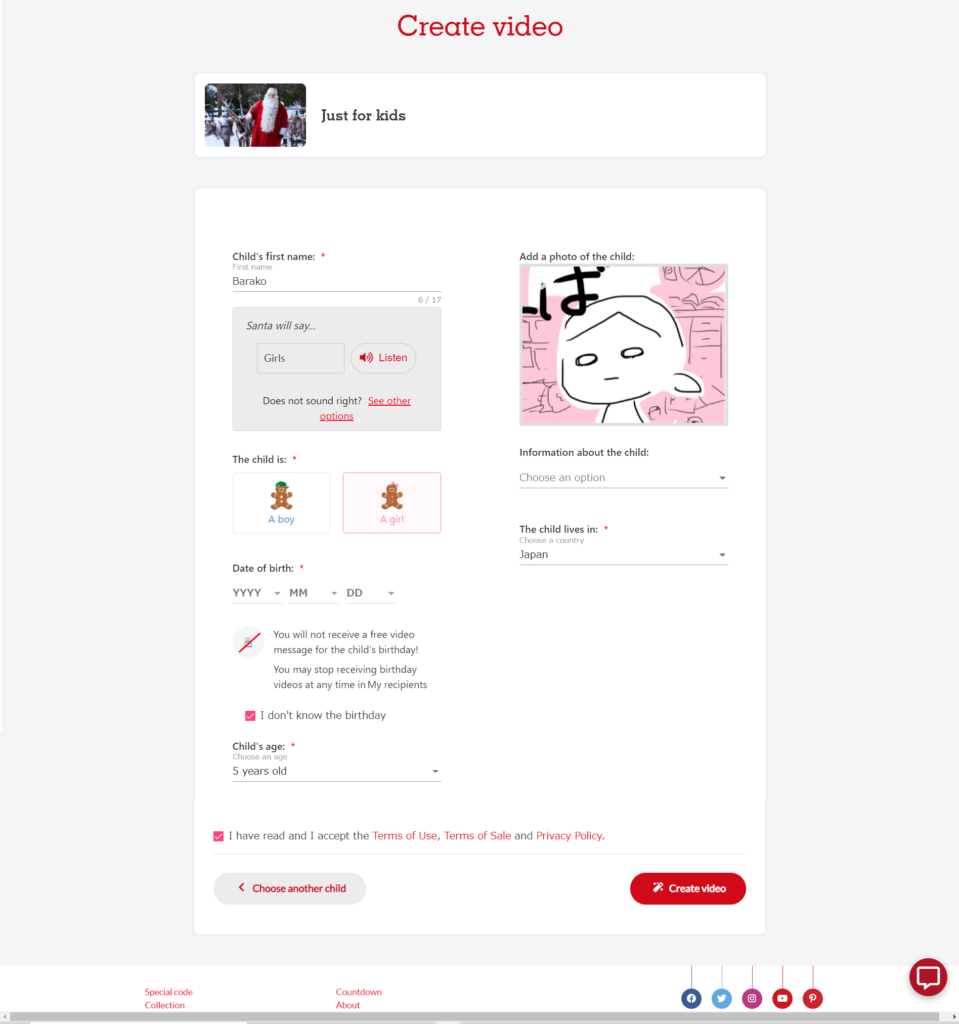959x1024 pixels.
Task: Toggle the Terms acceptance checkbox
Action: coord(219,836)
